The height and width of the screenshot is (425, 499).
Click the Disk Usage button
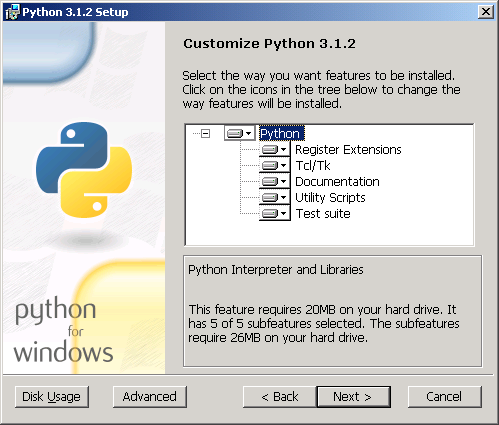52,397
